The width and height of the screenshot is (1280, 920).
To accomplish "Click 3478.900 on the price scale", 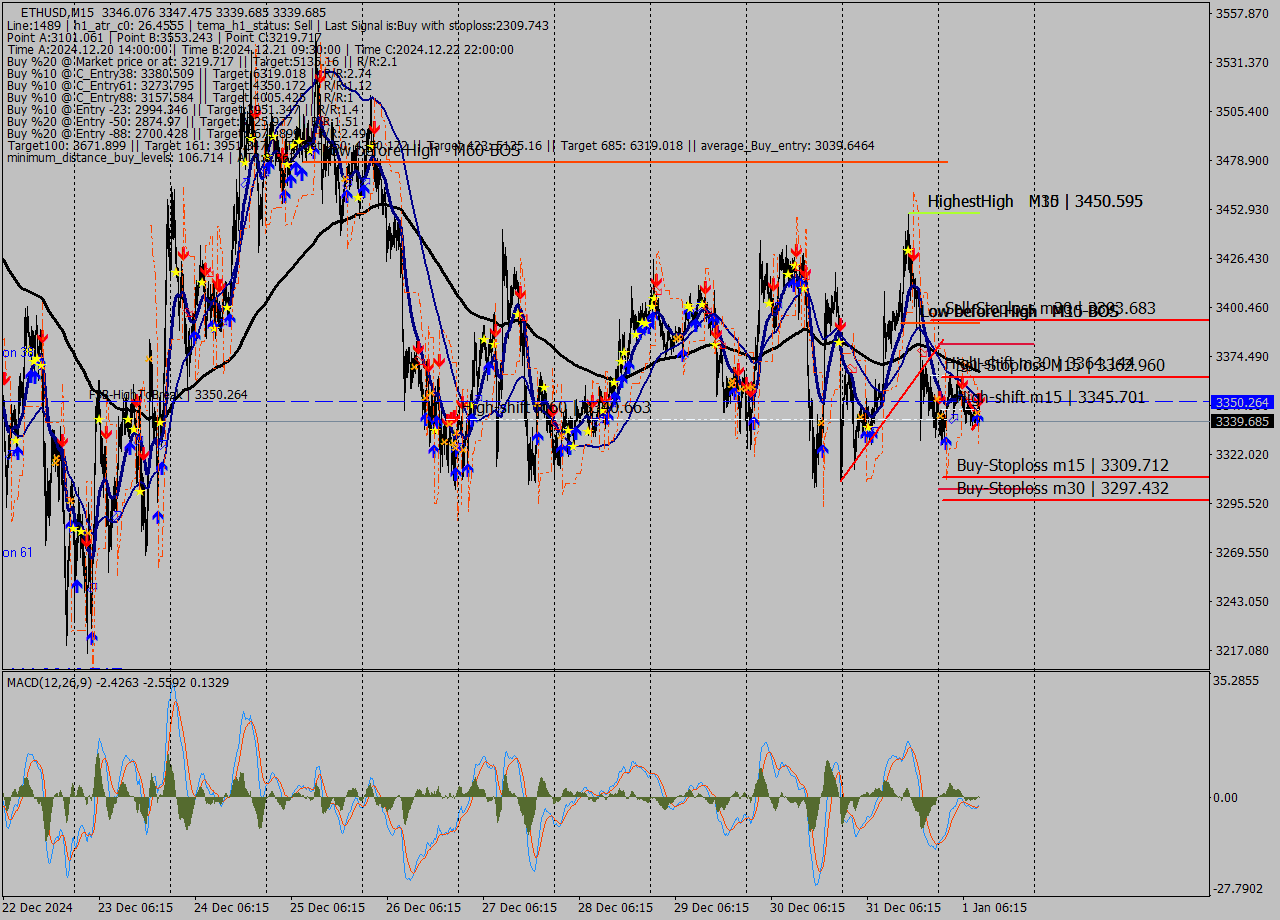I will [x=1243, y=161].
